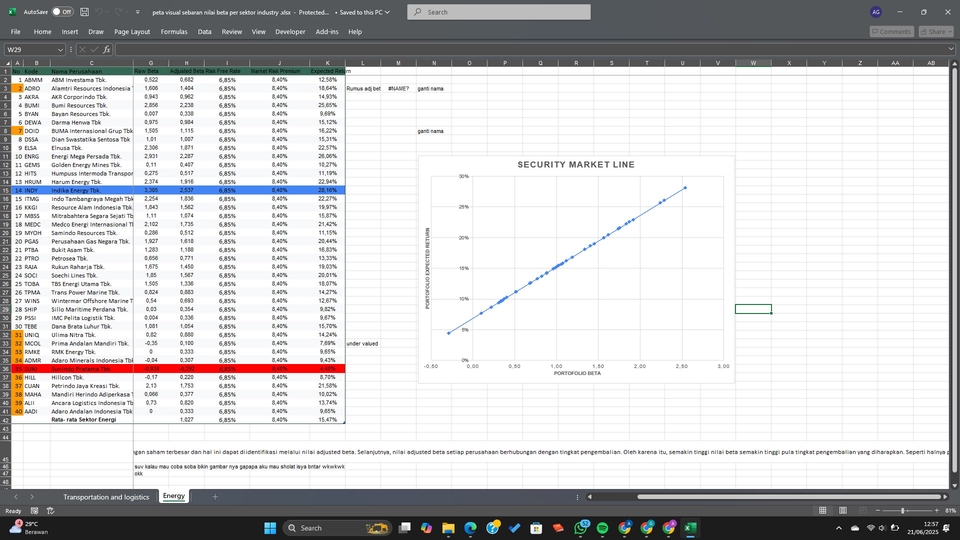Click the 81% zoom level

pyautogui.click(x=950, y=511)
